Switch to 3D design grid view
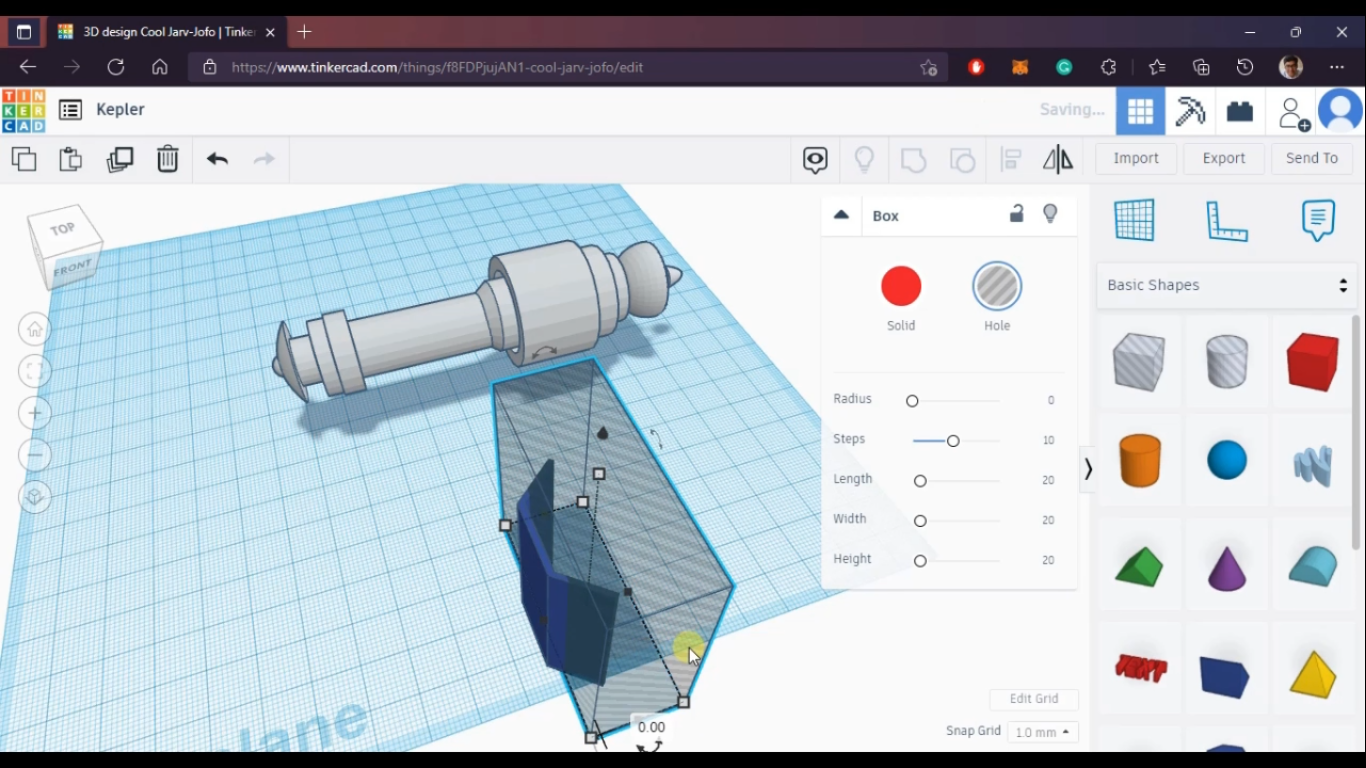Screen dimensions: 1366x768 click(x=1140, y=111)
